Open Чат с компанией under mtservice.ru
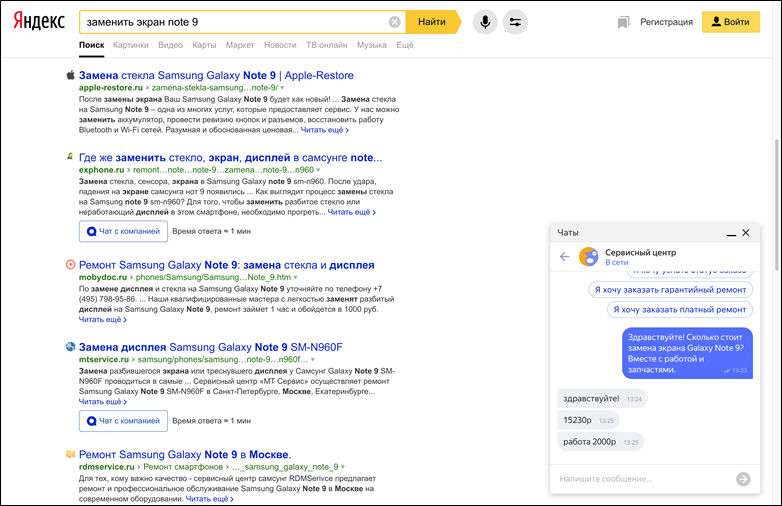 pos(123,421)
